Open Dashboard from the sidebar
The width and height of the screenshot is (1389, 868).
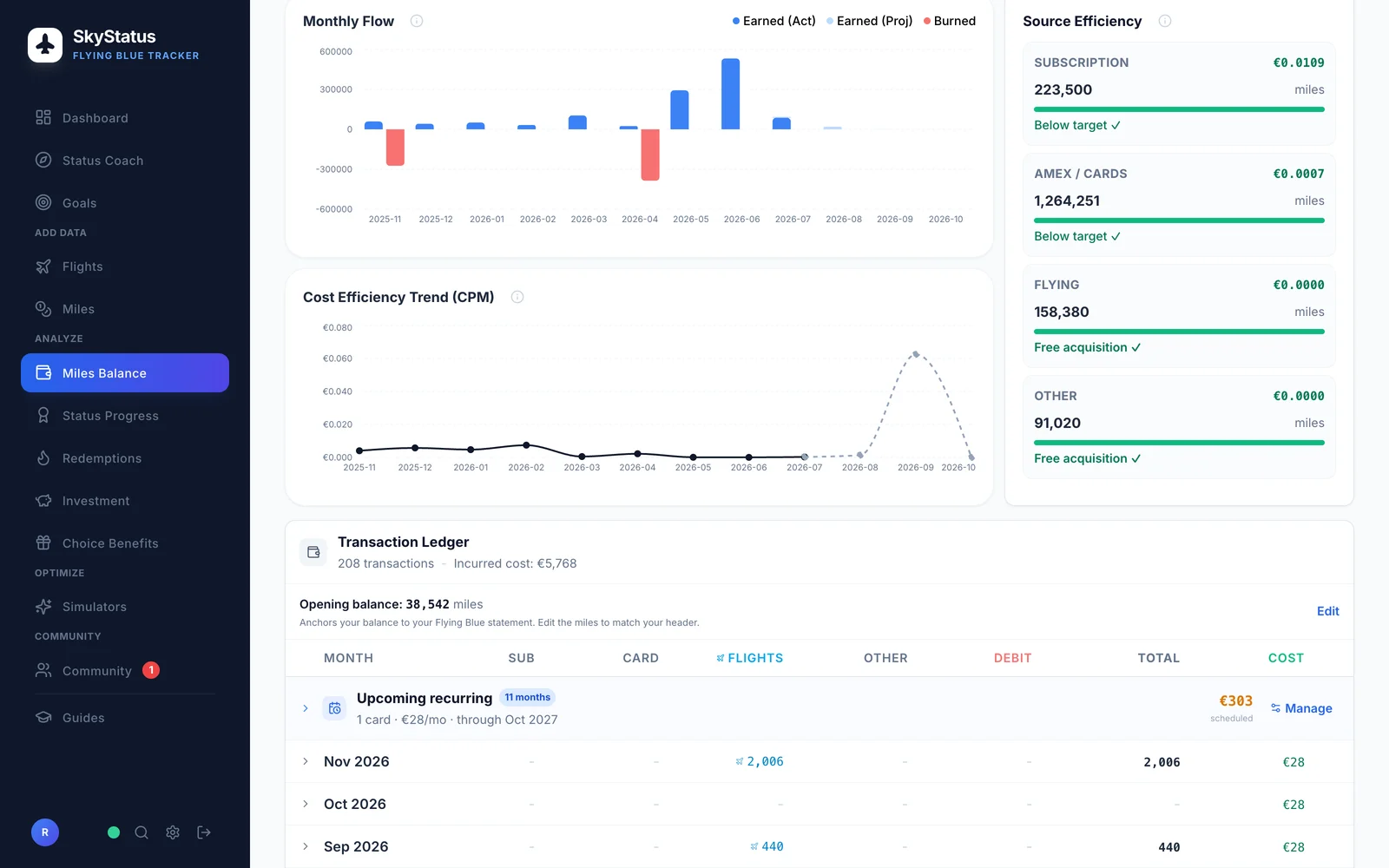pyautogui.click(x=125, y=118)
